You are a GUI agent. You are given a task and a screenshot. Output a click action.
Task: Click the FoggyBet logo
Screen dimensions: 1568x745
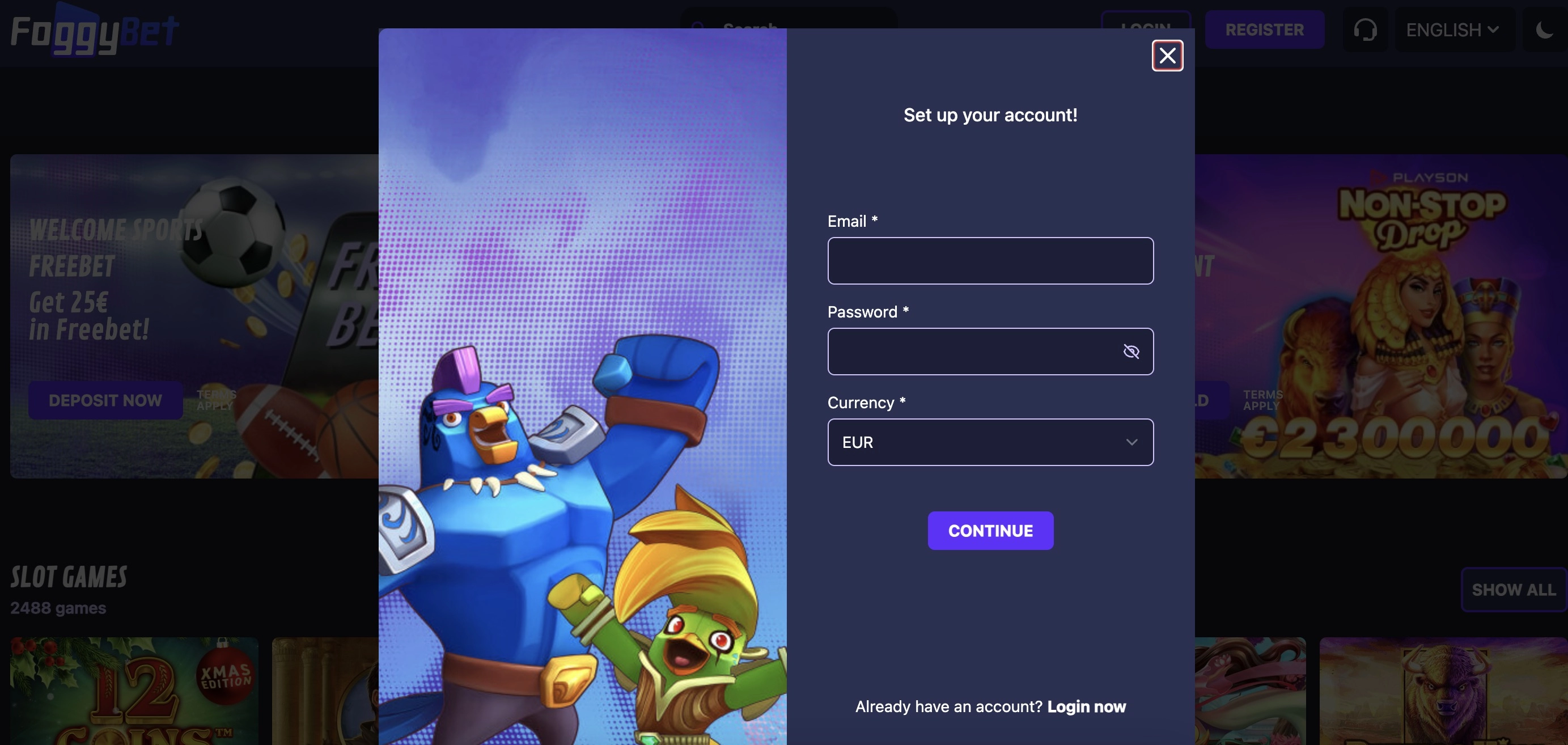tap(95, 31)
